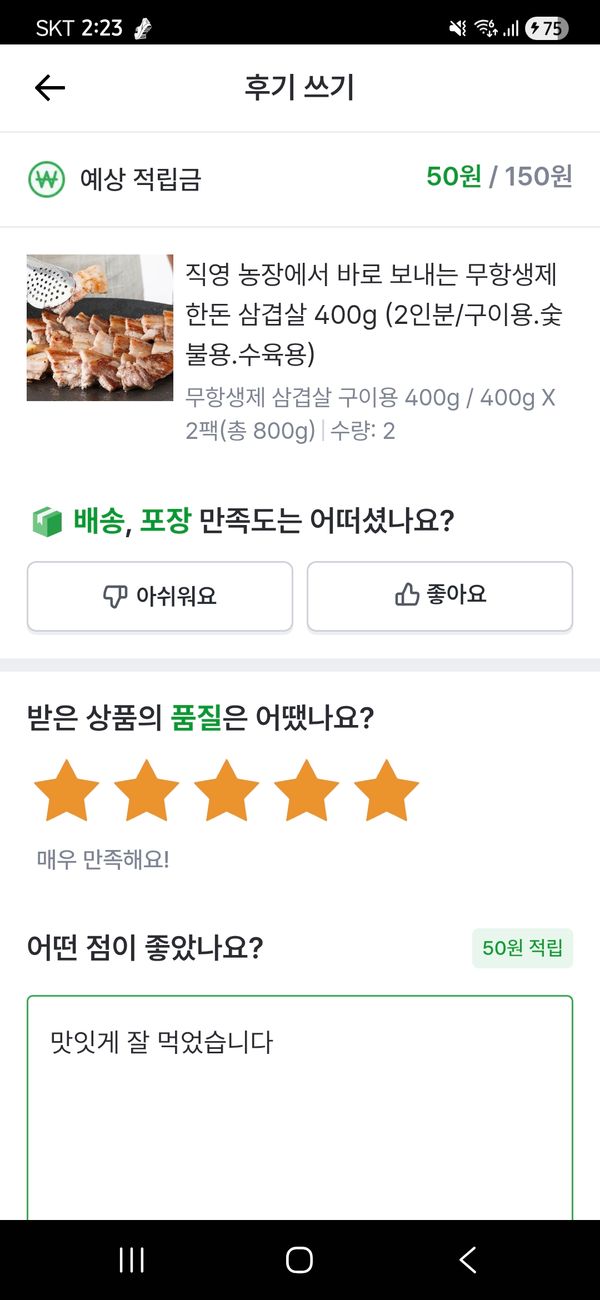
Task: Select the 아쉬워요 thumbs-down button
Action: (160, 596)
